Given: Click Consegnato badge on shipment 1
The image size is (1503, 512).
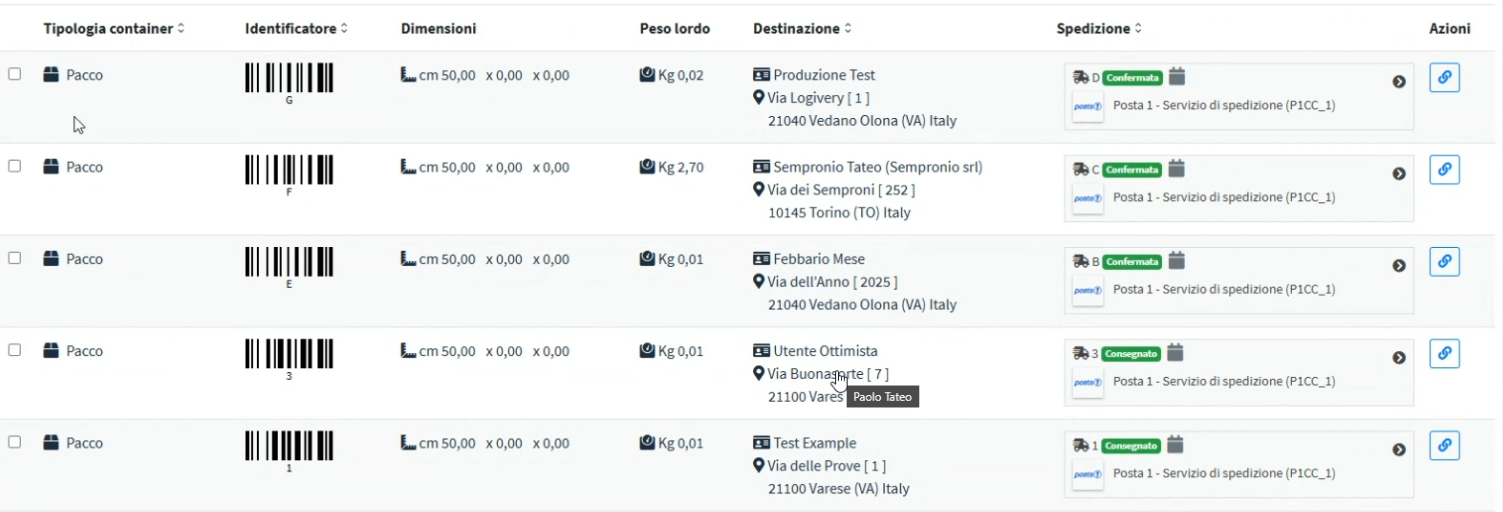Looking at the screenshot, I should point(1132,446).
